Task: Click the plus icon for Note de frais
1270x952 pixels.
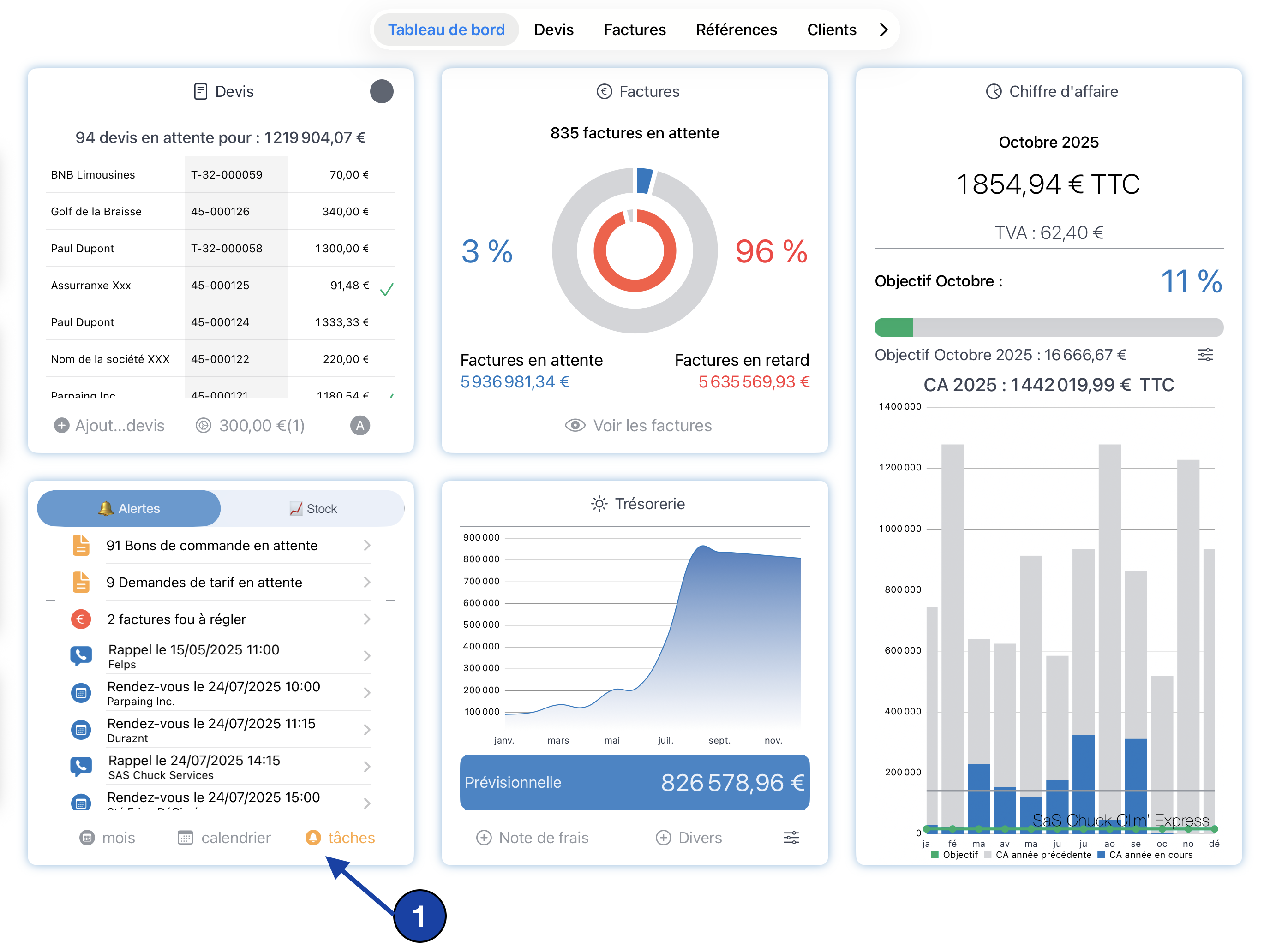Action: [x=484, y=837]
